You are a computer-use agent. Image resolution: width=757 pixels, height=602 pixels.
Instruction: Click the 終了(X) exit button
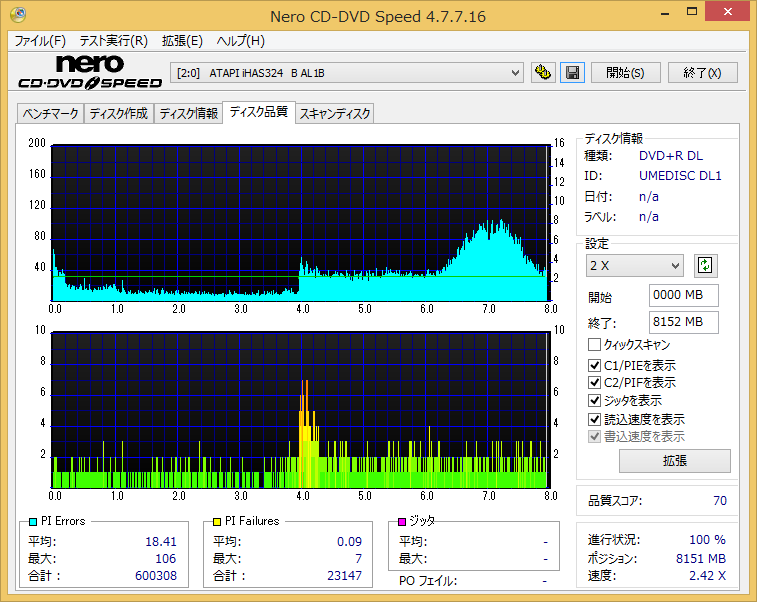(702, 73)
